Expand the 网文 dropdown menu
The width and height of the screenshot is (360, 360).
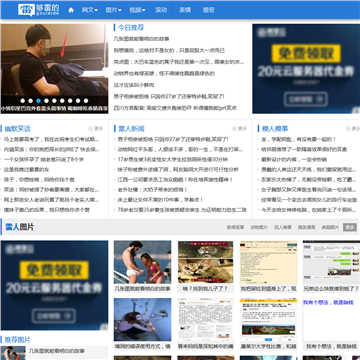coord(90,10)
